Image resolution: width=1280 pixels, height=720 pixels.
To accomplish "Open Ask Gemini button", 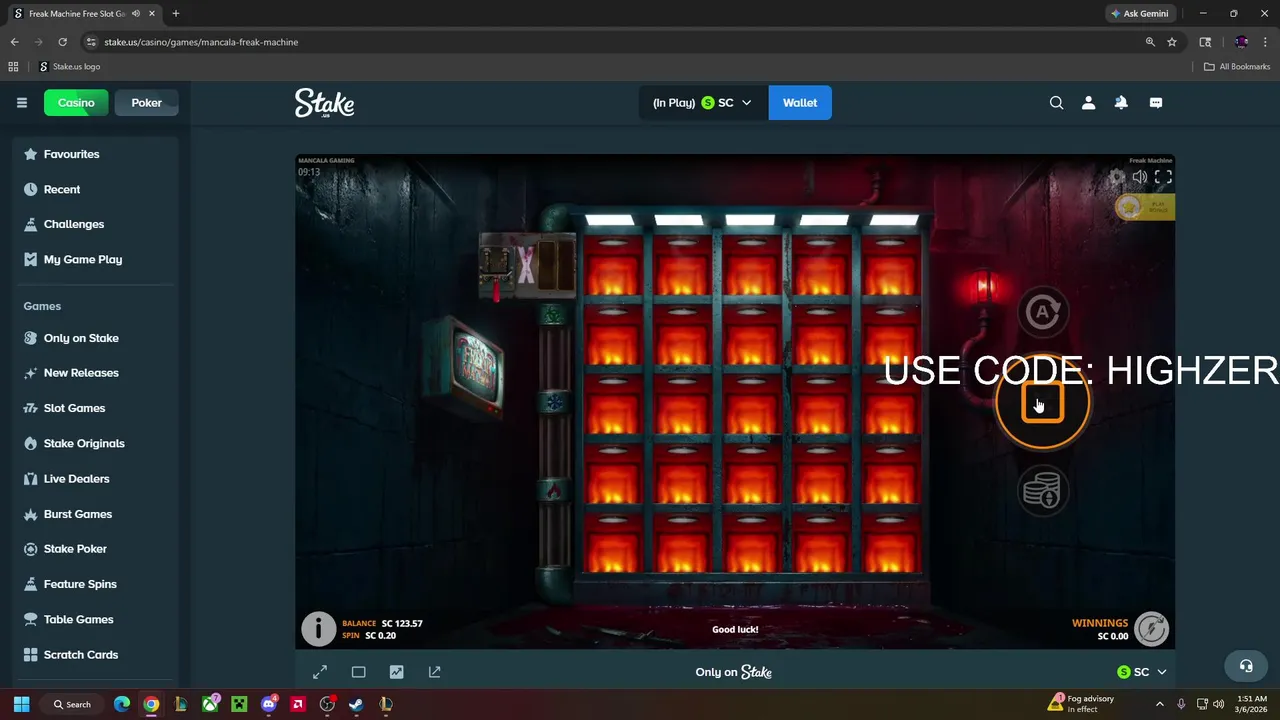I will [1140, 14].
